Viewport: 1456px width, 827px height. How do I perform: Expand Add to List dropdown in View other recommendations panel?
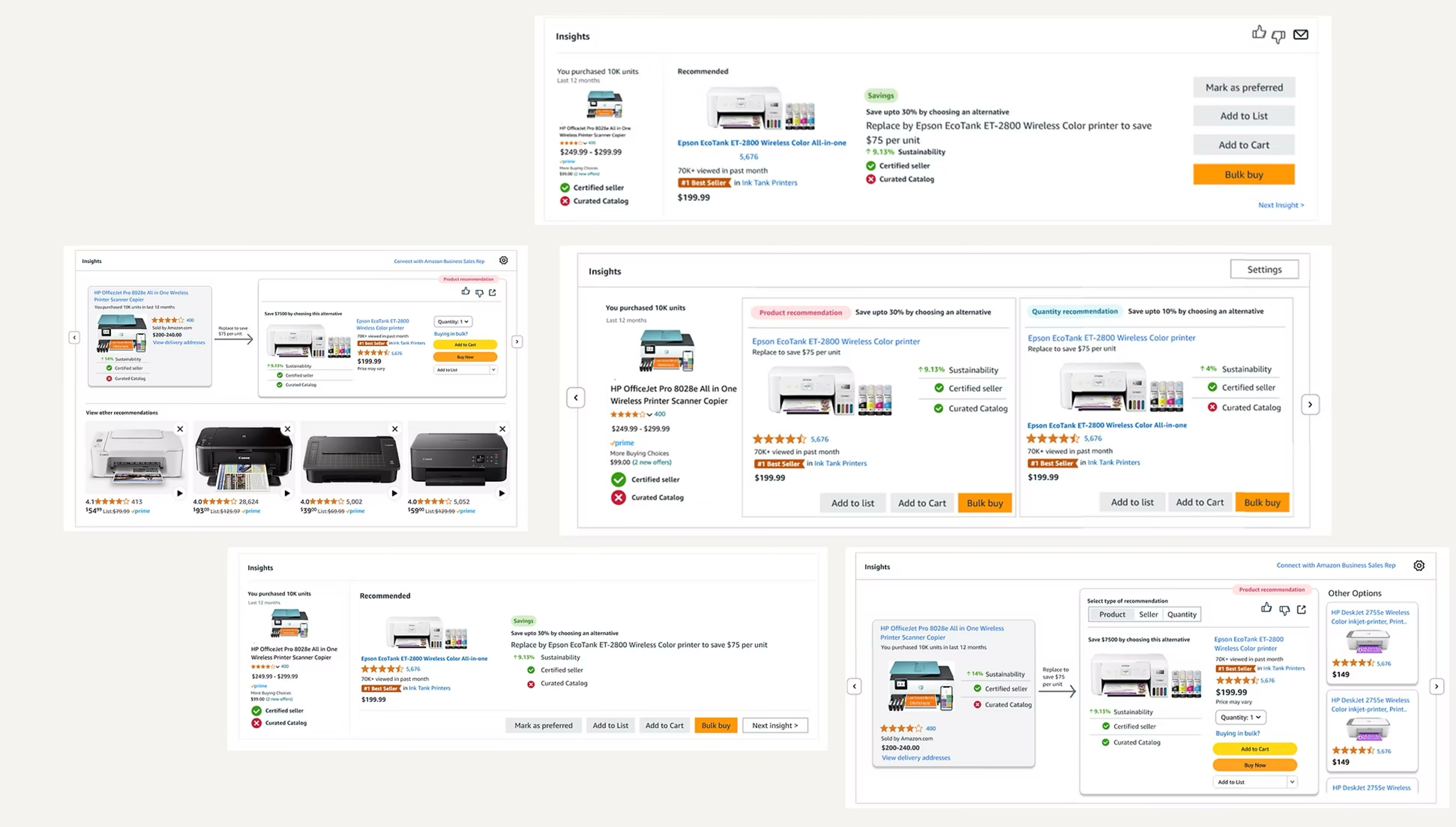click(x=494, y=370)
